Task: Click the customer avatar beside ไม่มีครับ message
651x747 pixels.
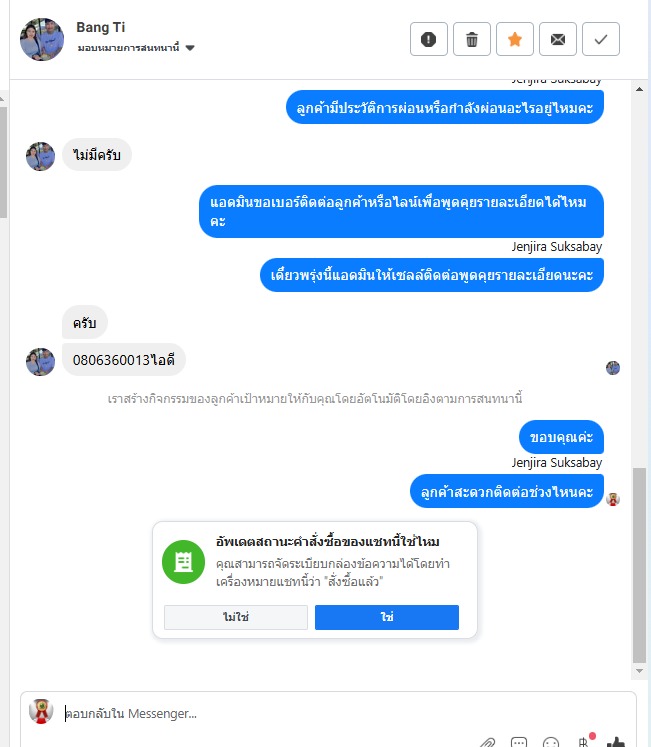Action: pos(40,156)
